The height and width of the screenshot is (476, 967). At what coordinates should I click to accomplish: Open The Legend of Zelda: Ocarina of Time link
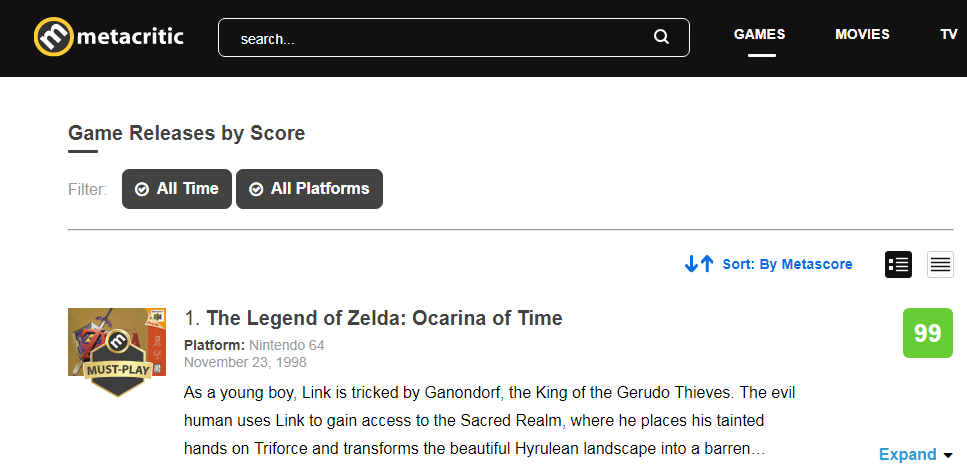[384, 318]
